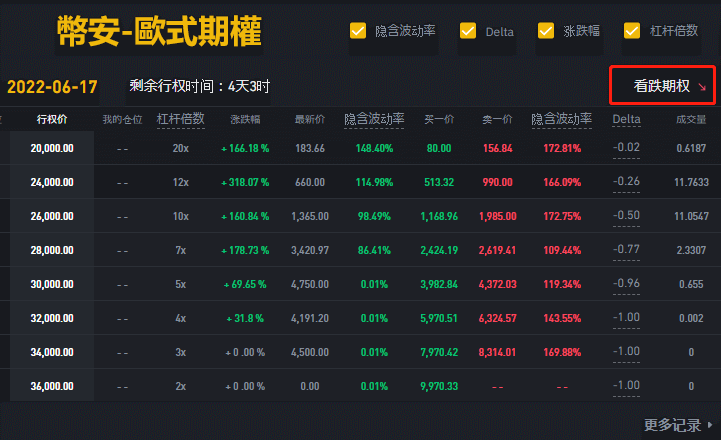Click bid price 9,970.33

tap(439, 387)
